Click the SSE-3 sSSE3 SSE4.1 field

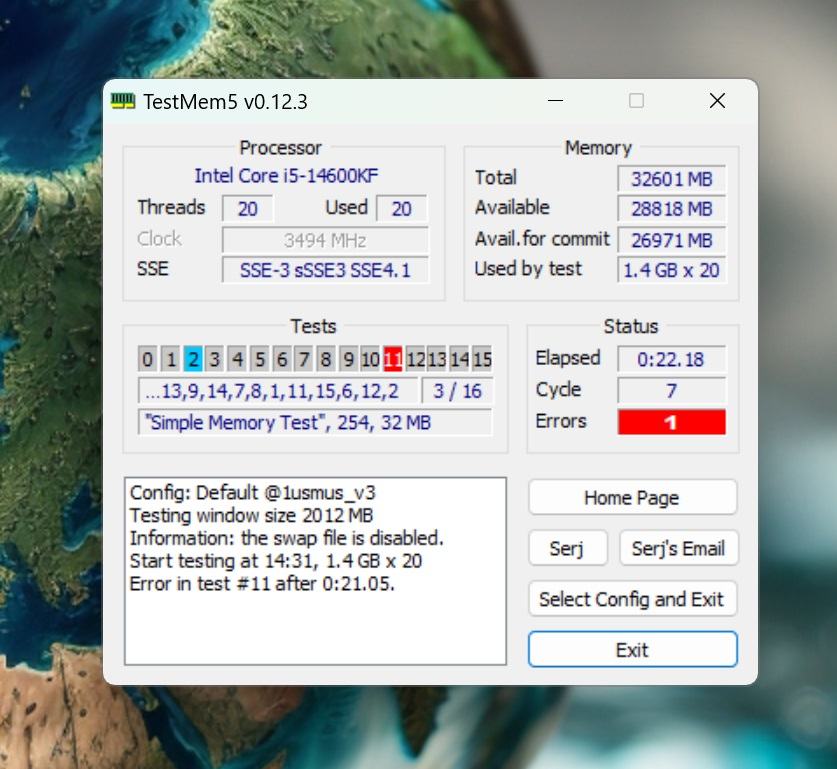tap(325, 270)
